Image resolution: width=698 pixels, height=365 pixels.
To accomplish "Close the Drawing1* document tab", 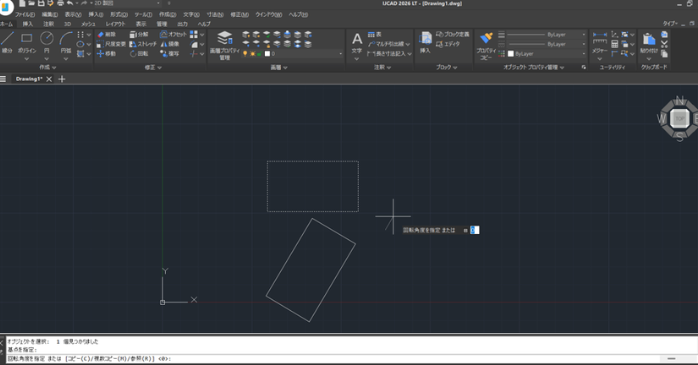I will click(x=49, y=79).
